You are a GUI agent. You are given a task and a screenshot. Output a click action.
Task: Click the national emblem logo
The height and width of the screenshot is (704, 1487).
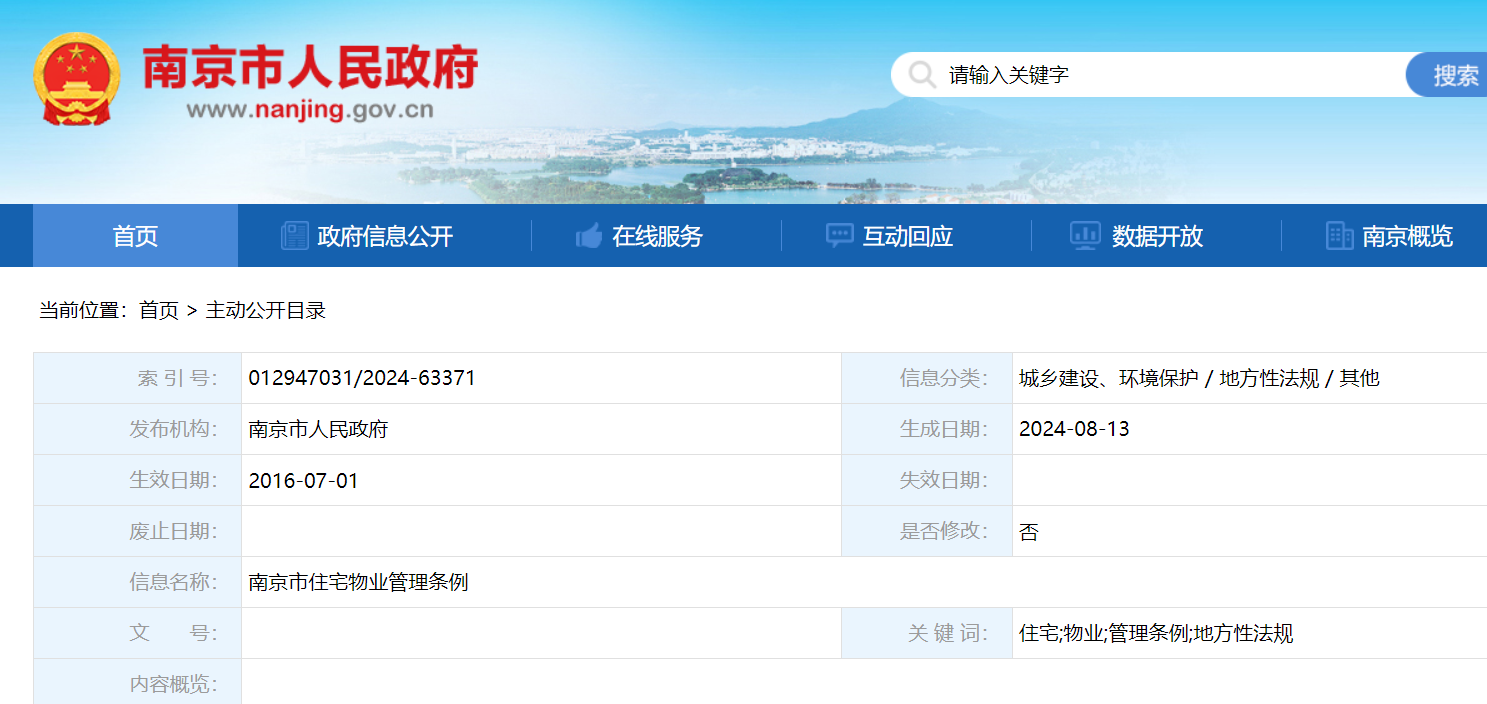click(77, 79)
